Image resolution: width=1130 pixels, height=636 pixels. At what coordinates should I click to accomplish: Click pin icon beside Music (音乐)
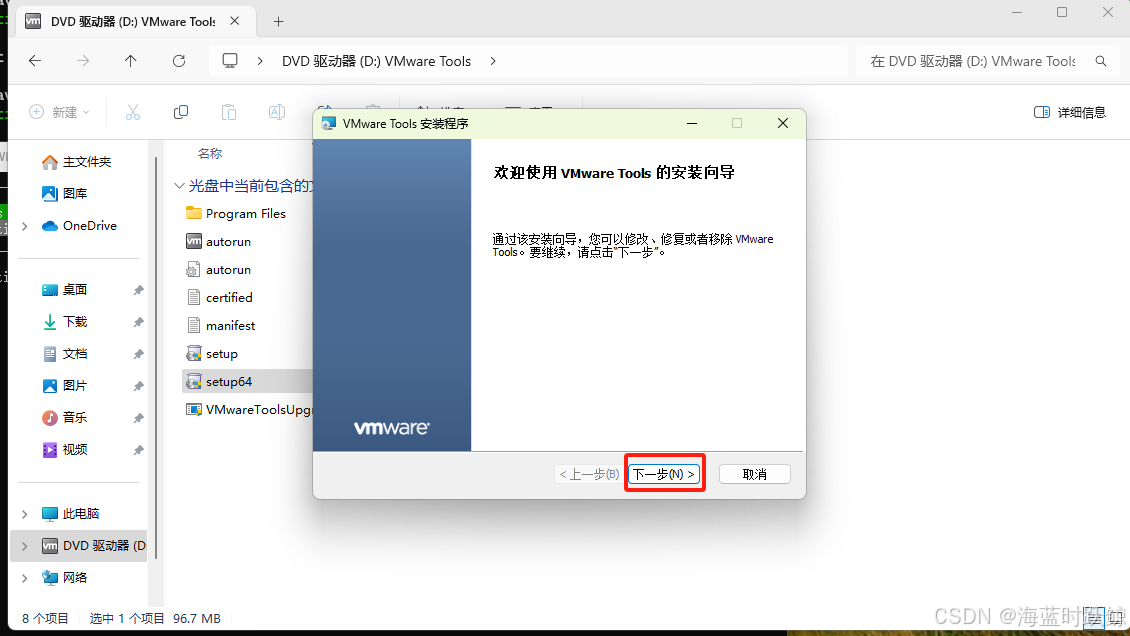tap(138, 418)
